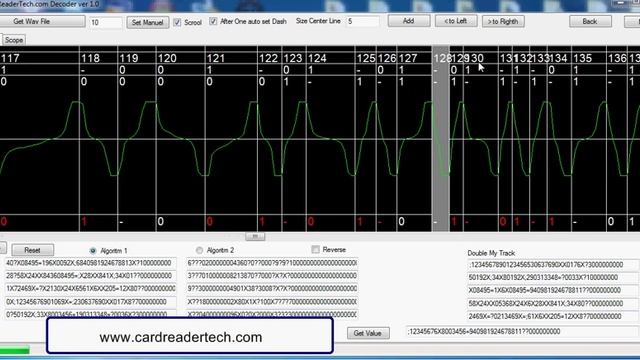Screen dimensions: 640x360
Task: Select the Algoritm 2 radio button
Action: [199, 250]
